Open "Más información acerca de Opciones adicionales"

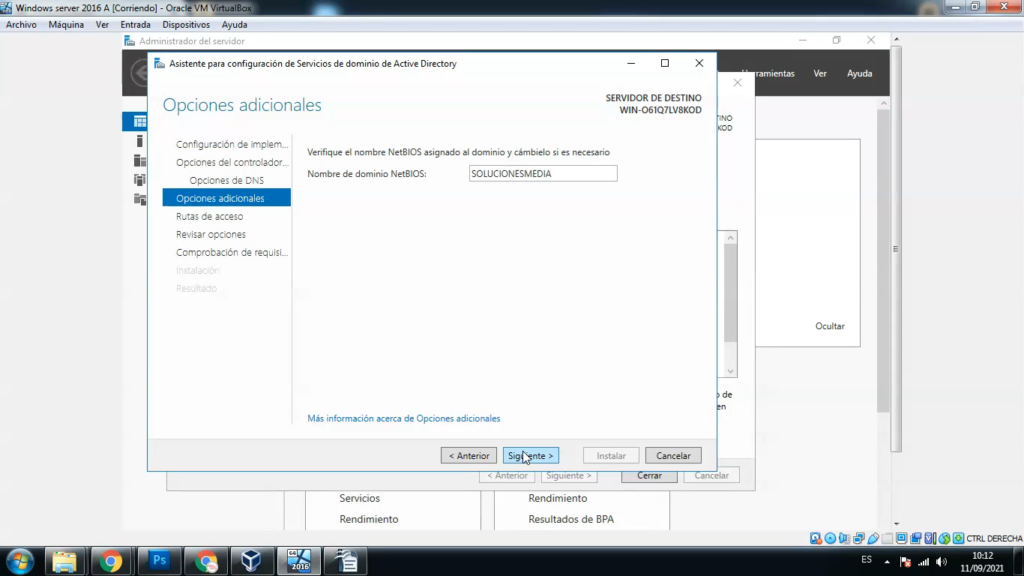pyautogui.click(x=404, y=418)
